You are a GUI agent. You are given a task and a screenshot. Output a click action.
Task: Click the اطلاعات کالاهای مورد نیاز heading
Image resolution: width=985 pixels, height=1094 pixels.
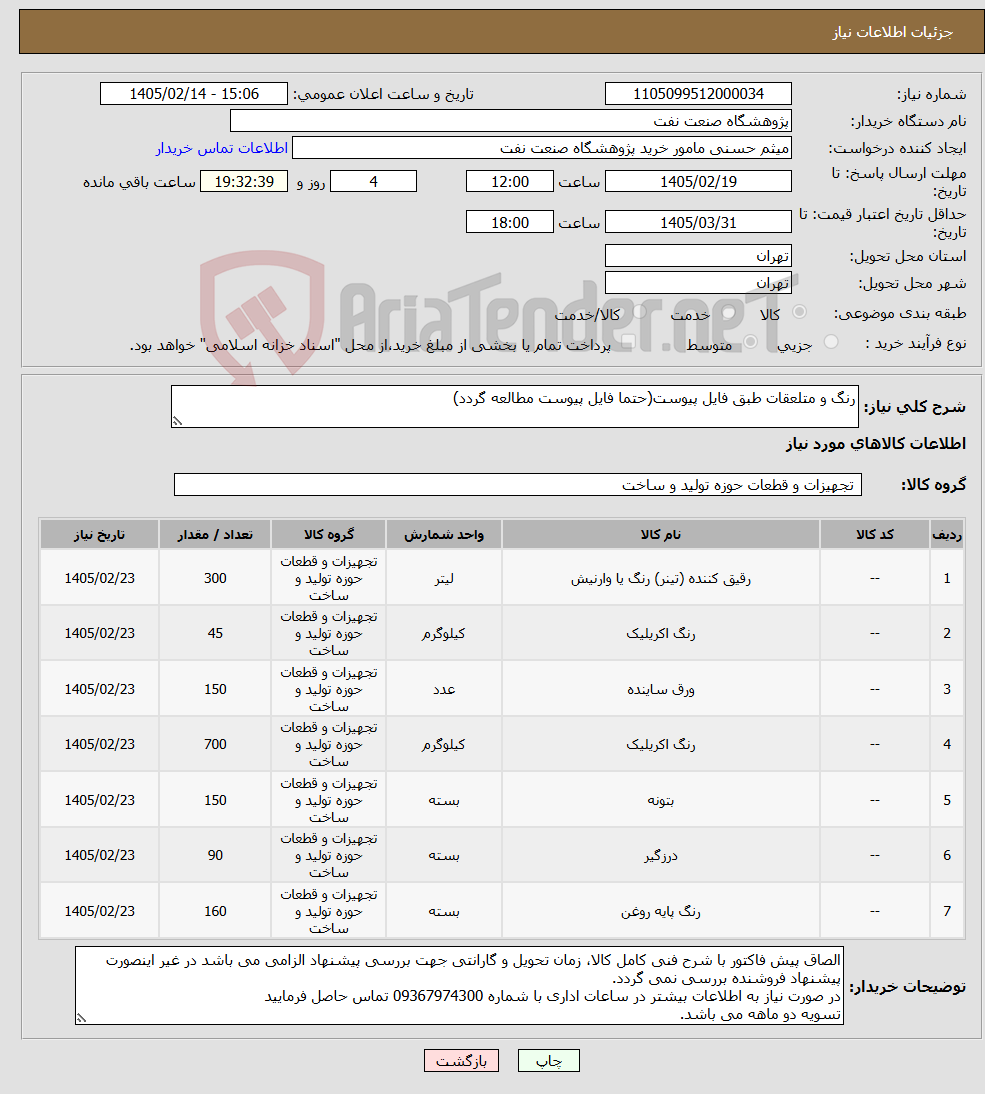[x=875, y=444]
